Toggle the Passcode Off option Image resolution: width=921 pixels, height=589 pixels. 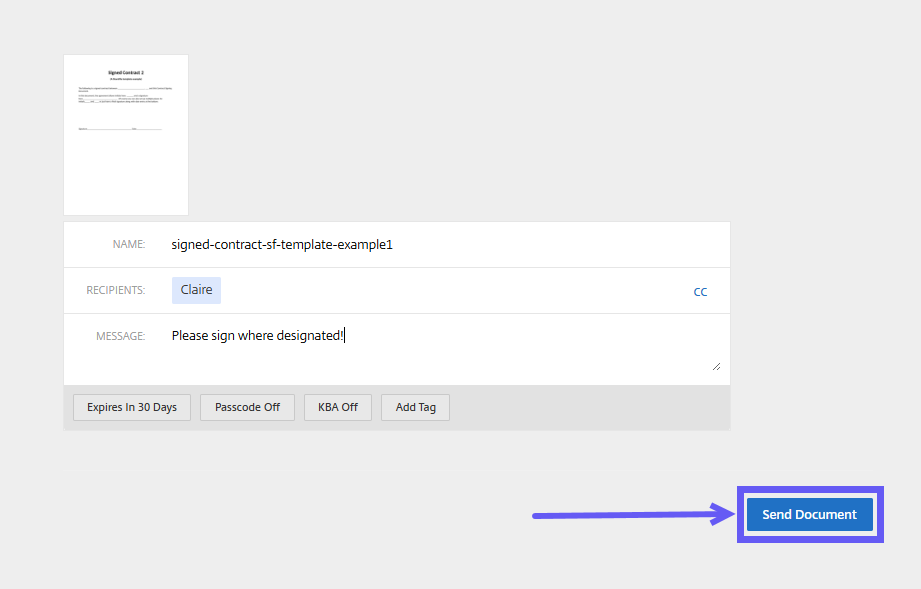[x=247, y=408]
